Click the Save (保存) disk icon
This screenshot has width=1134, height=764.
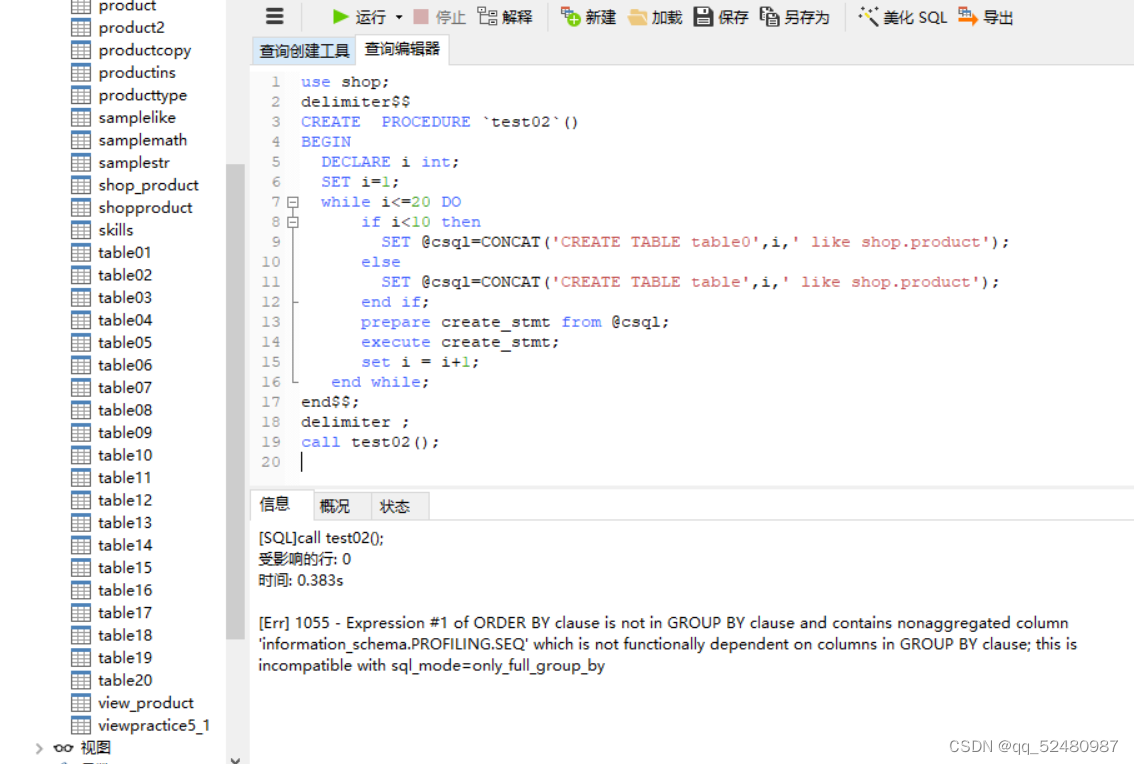click(x=703, y=16)
